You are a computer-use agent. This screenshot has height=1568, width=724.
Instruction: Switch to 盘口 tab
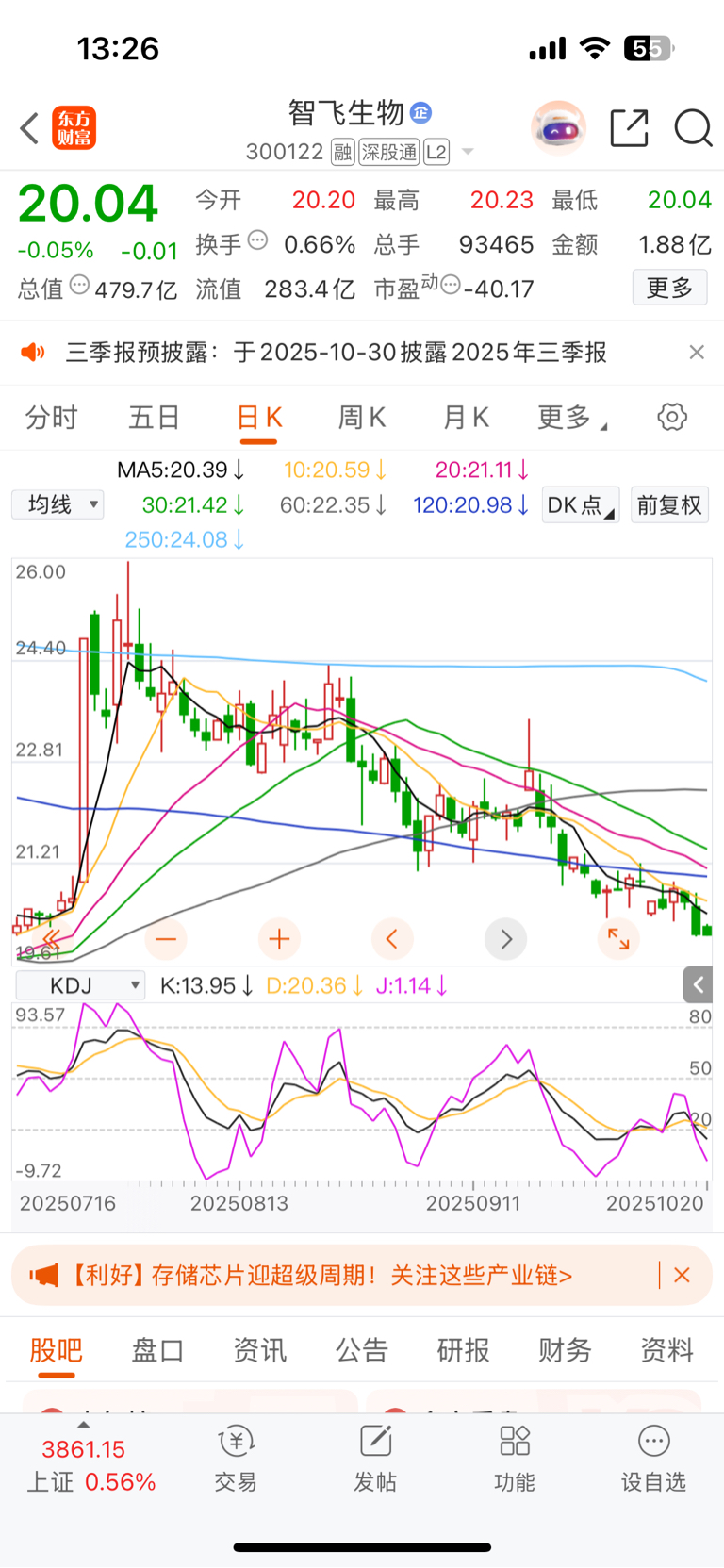tap(157, 1350)
